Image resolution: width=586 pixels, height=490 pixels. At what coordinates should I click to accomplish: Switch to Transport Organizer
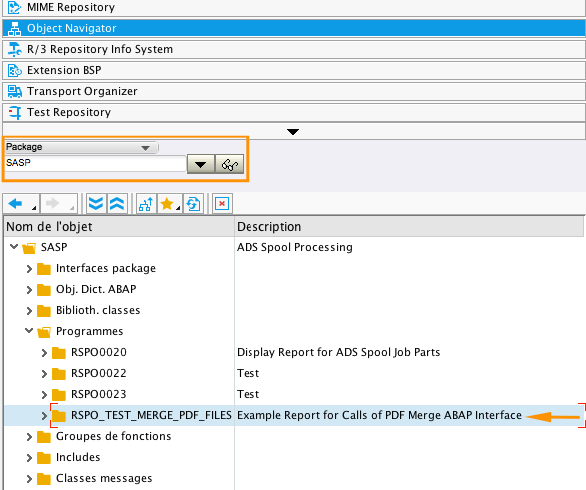coord(294,91)
